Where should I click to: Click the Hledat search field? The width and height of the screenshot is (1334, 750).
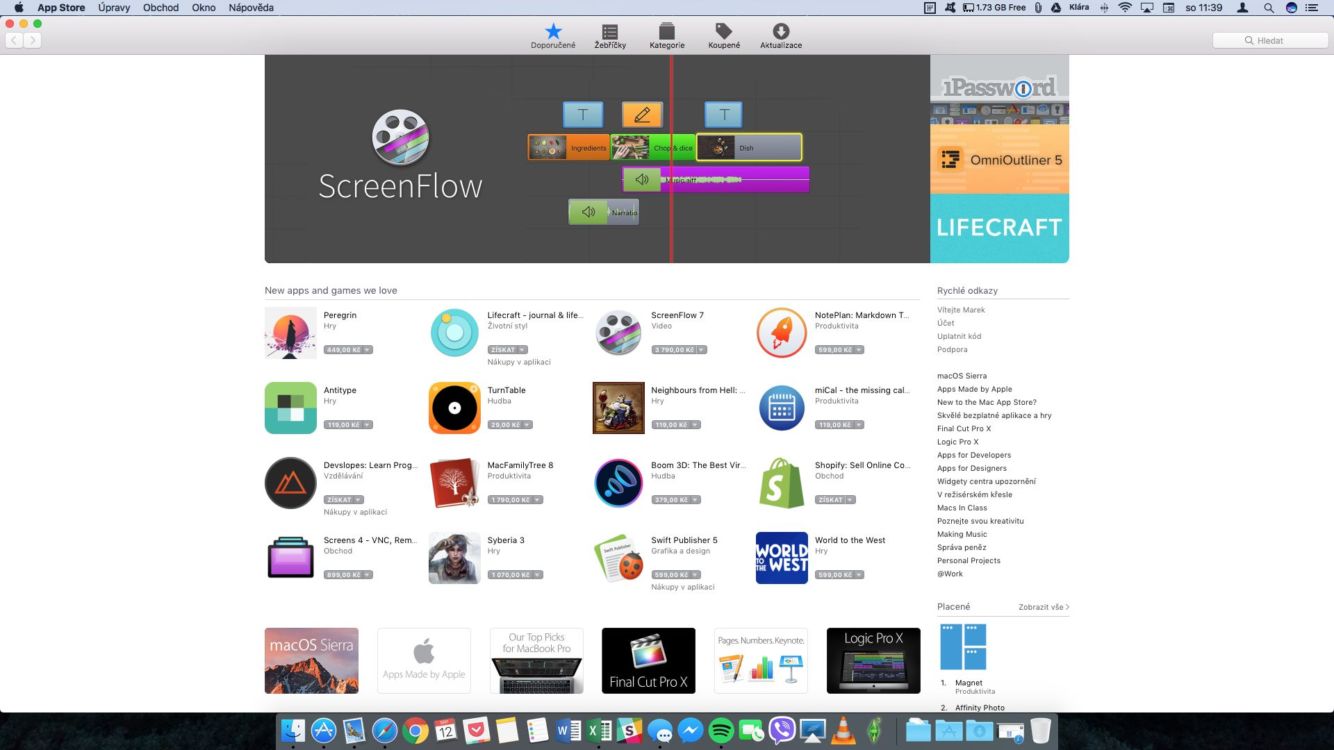pos(1270,40)
